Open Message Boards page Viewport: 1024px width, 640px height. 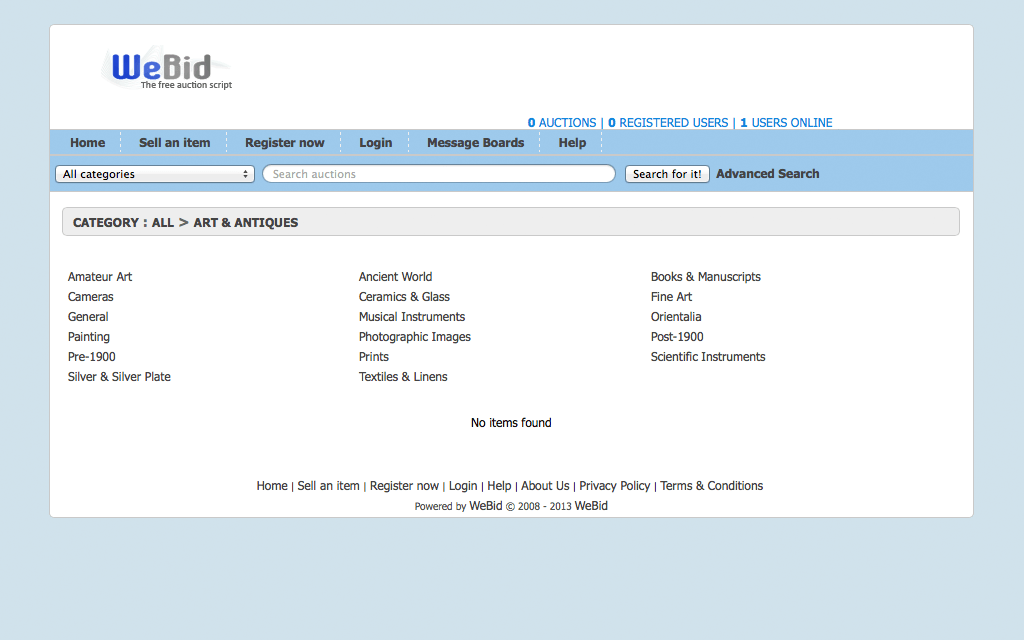pos(475,143)
